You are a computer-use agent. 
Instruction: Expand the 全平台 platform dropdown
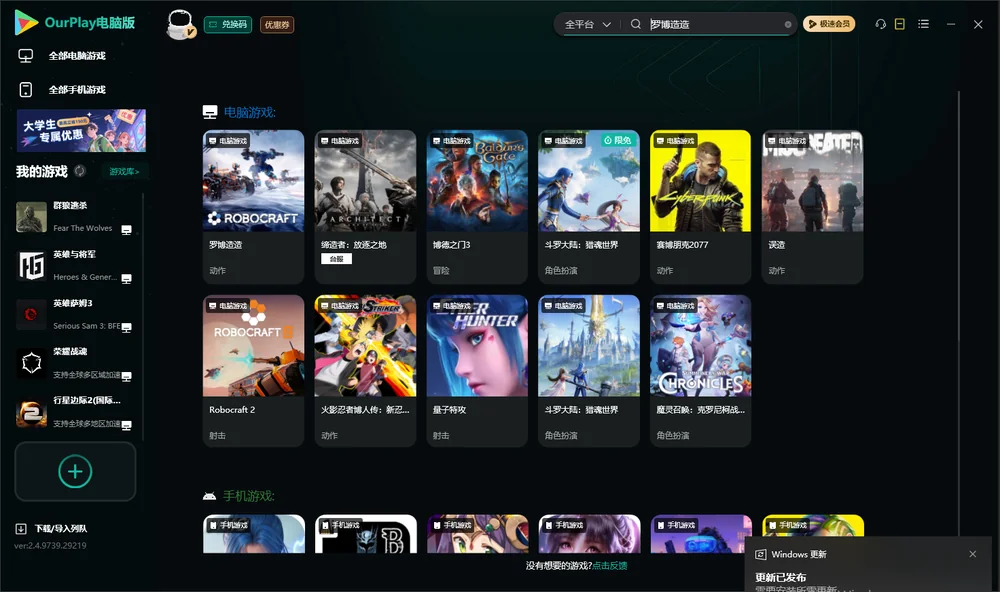click(x=587, y=24)
